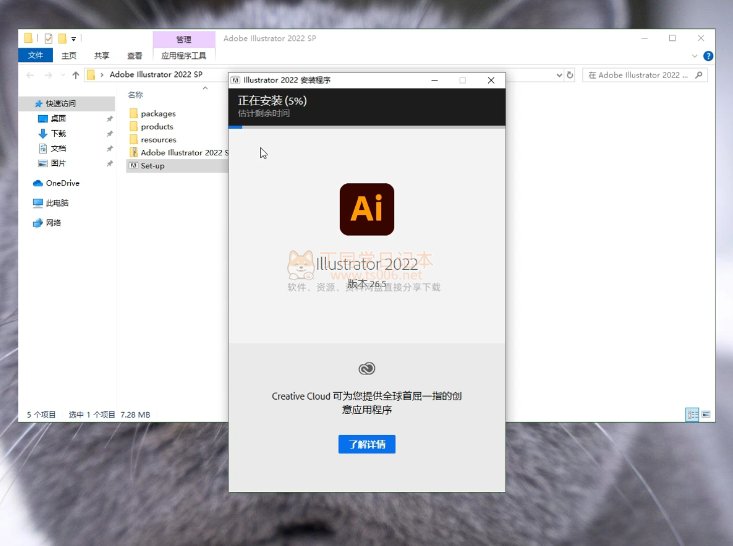Image resolution: width=733 pixels, height=546 pixels.
Task: Select 快速访问 in navigation pane
Action: (x=60, y=103)
